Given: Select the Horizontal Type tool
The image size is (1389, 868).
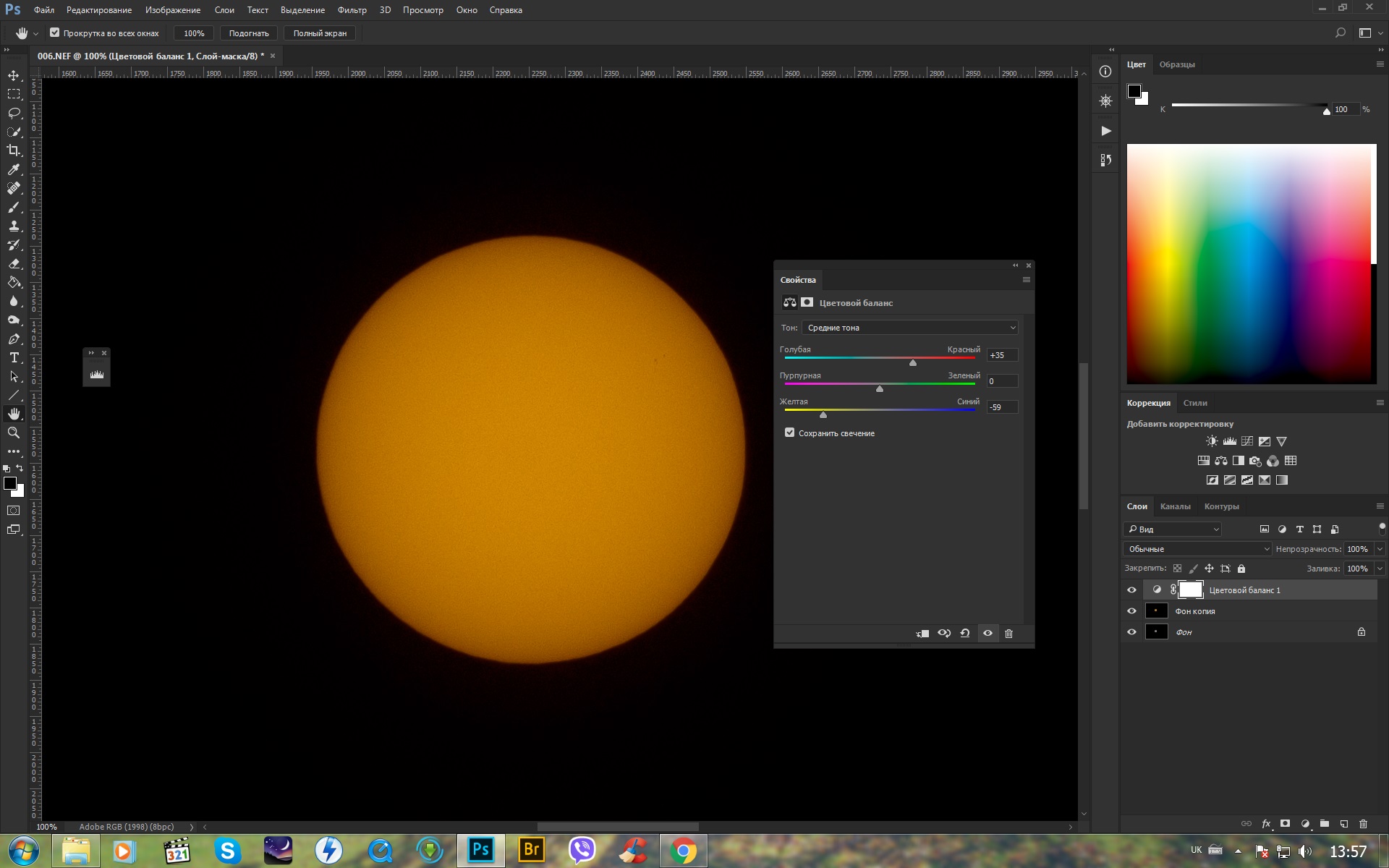Looking at the screenshot, I should 14,357.
